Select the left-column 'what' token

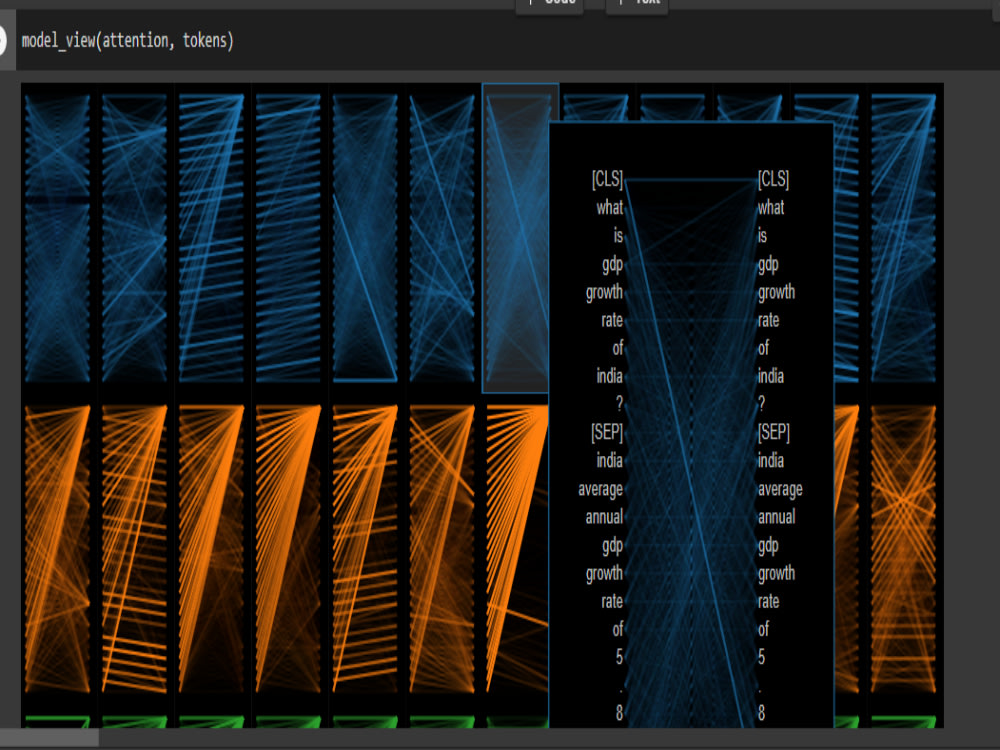tap(610, 207)
